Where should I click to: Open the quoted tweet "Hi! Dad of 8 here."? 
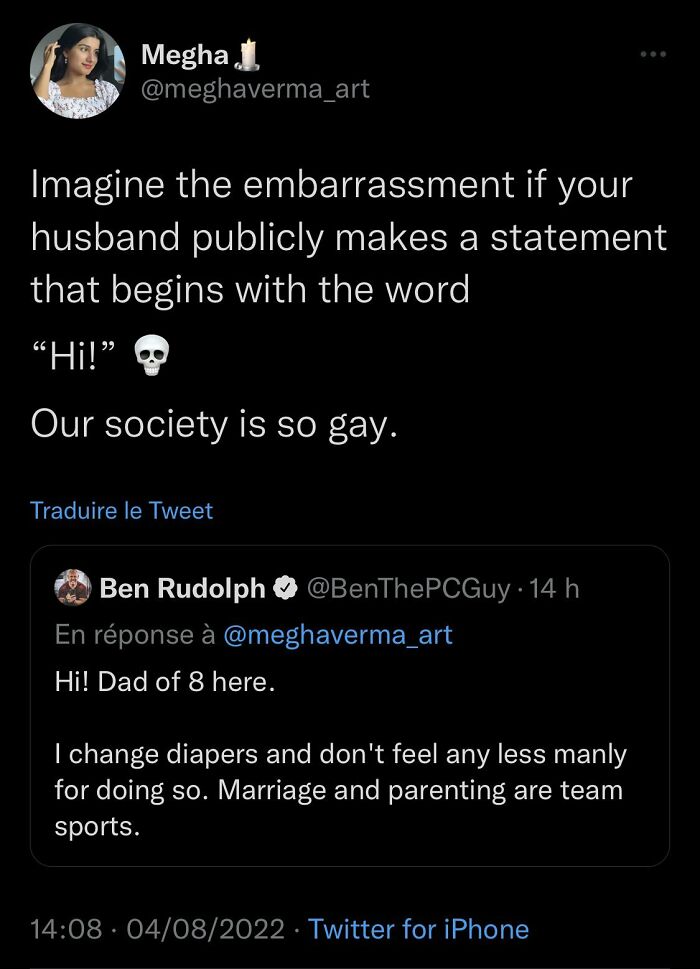[x=163, y=684]
